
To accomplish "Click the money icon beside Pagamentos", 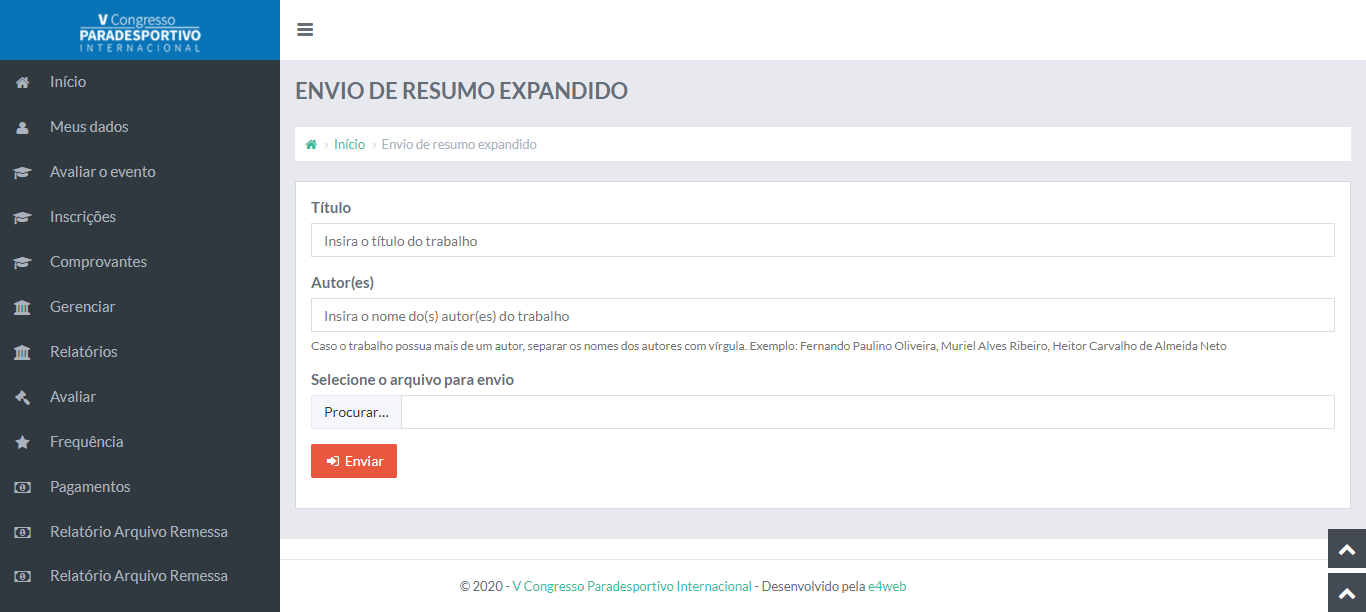I will click(x=22, y=488).
